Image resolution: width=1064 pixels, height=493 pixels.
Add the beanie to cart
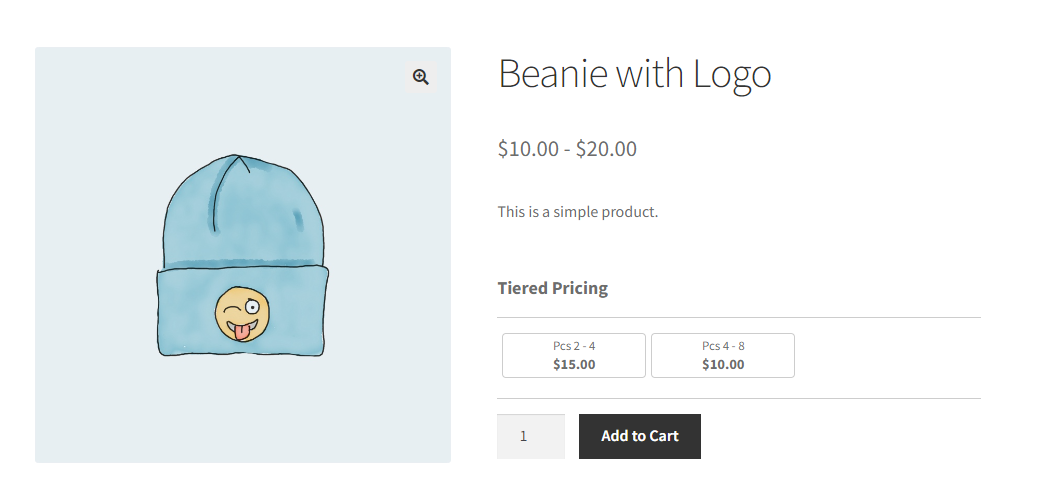(x=640, y=436)
